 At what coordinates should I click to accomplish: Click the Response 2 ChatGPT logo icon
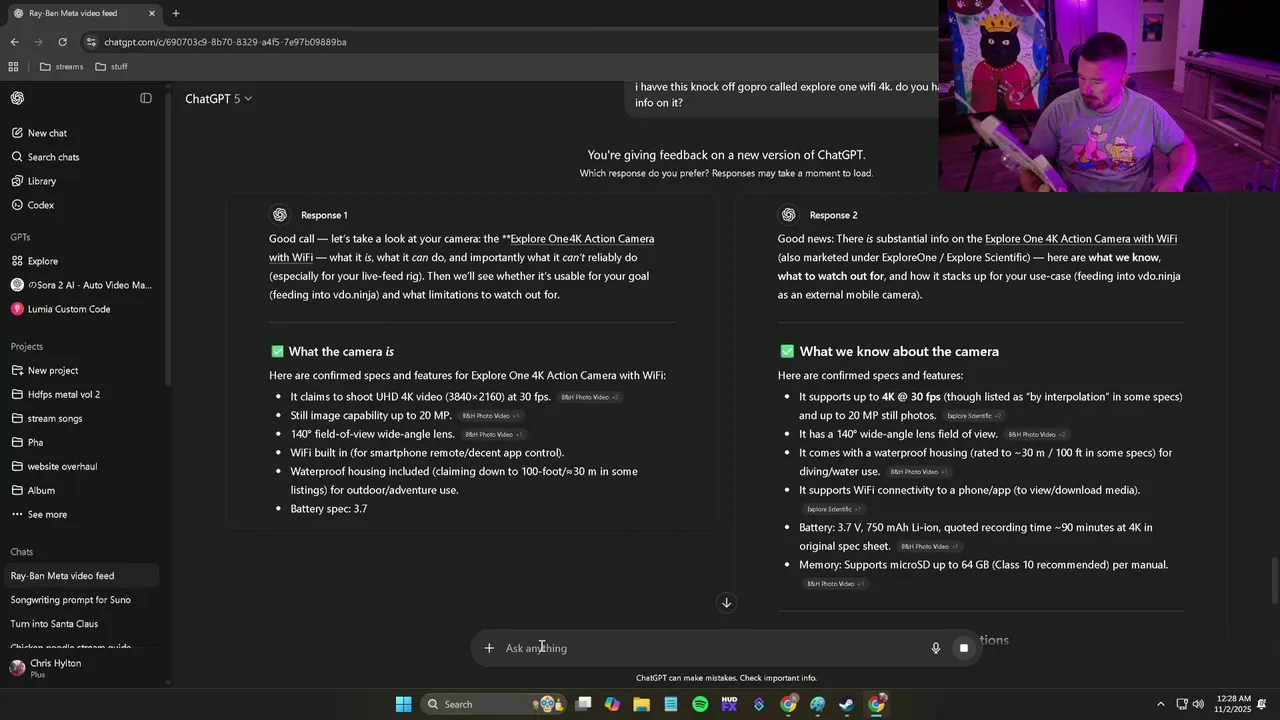pos(789,215)
